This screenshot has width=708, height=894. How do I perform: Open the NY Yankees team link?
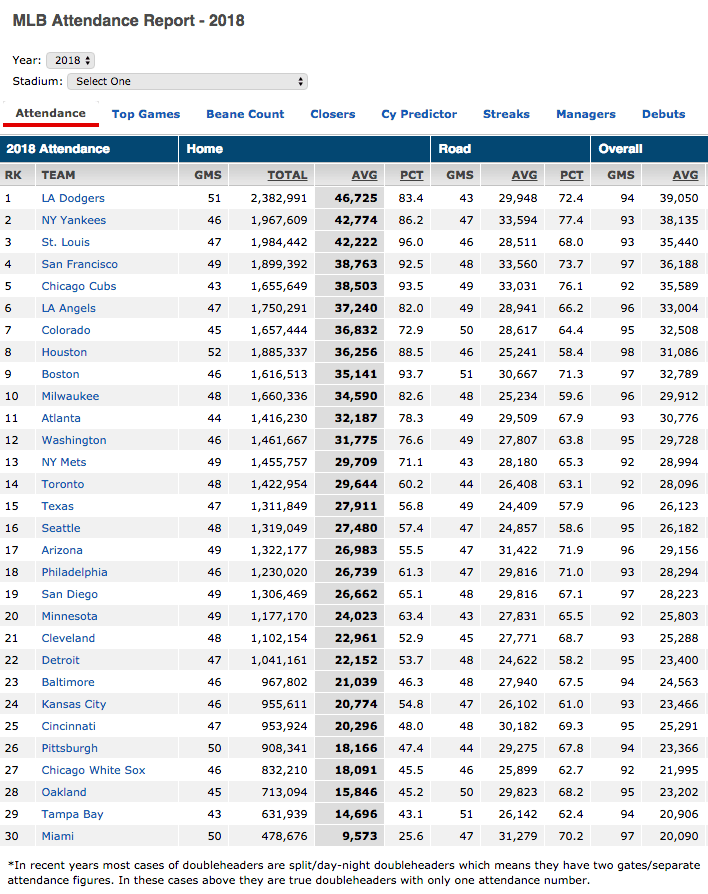click(x=74, y=220)
